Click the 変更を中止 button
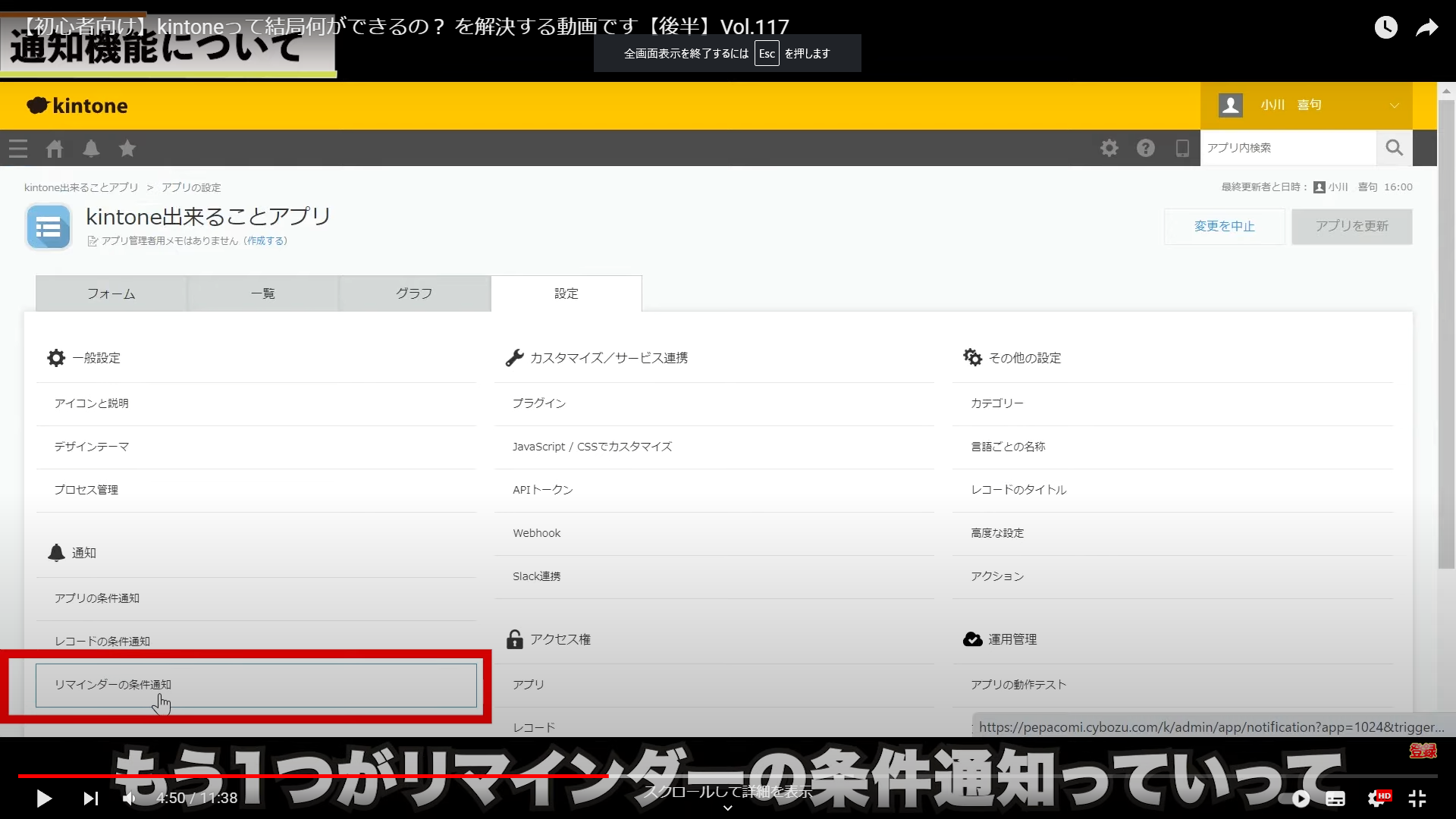Image resolution: width=1456 pixels, height=819 pixels. pos(1224,226)
